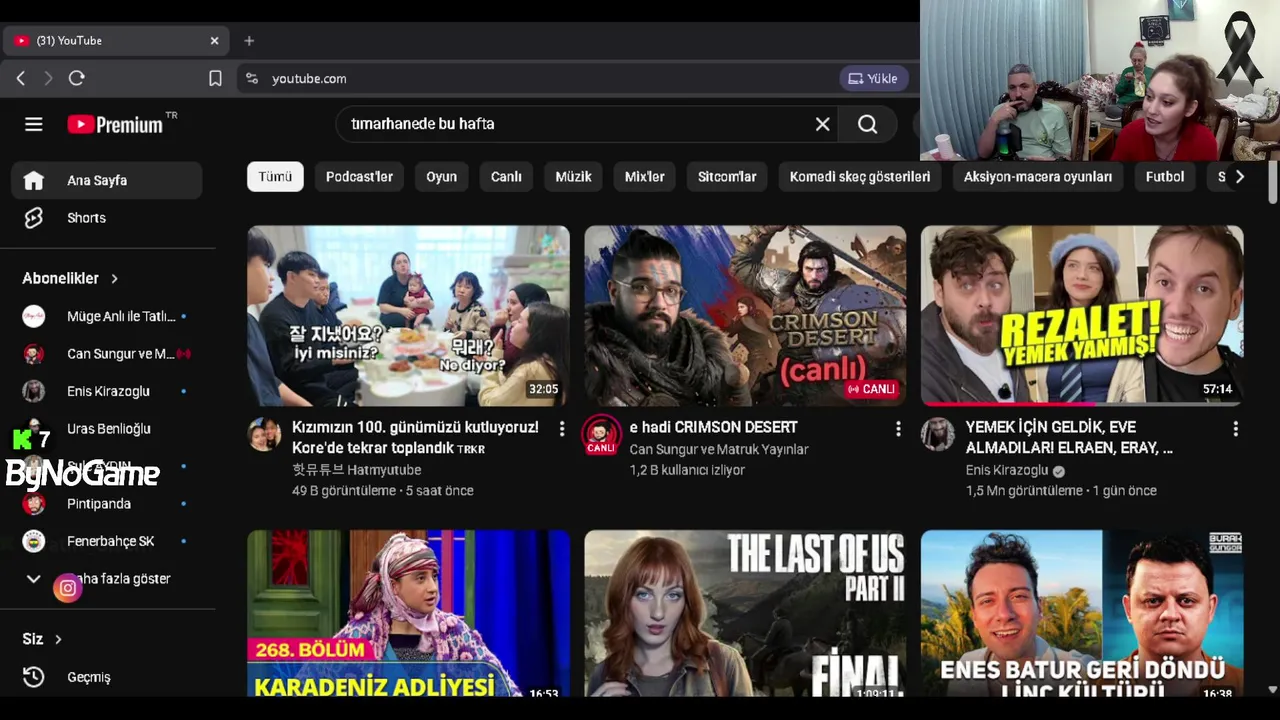Select the Müzik filter chip
1280x720 pixels.
point(573,177)
